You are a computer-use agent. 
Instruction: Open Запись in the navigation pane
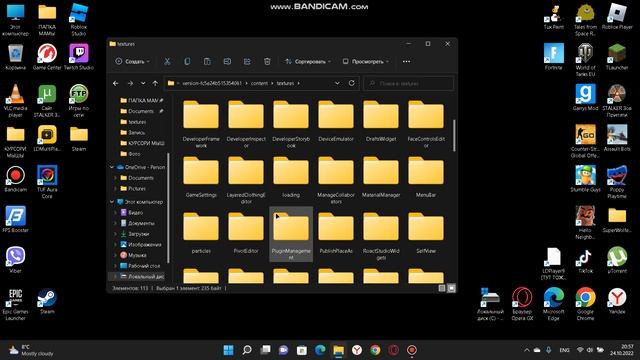pos(133,132)
